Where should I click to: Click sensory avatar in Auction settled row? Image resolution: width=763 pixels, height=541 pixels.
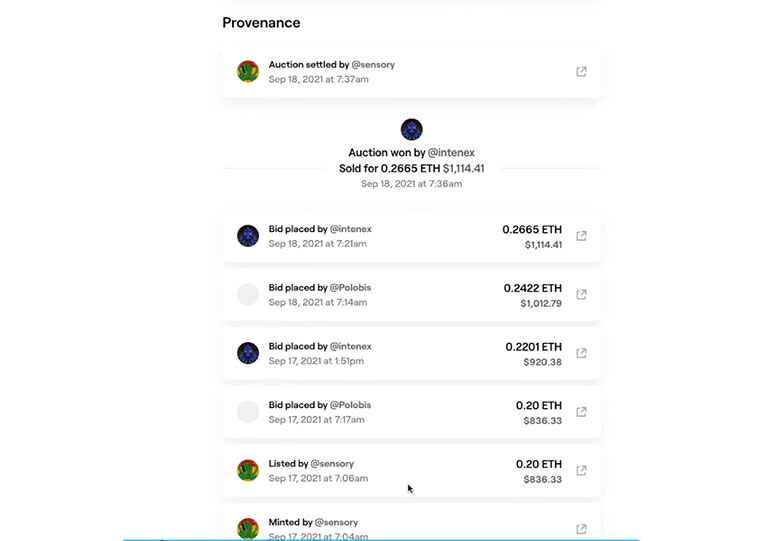(248, 72)
